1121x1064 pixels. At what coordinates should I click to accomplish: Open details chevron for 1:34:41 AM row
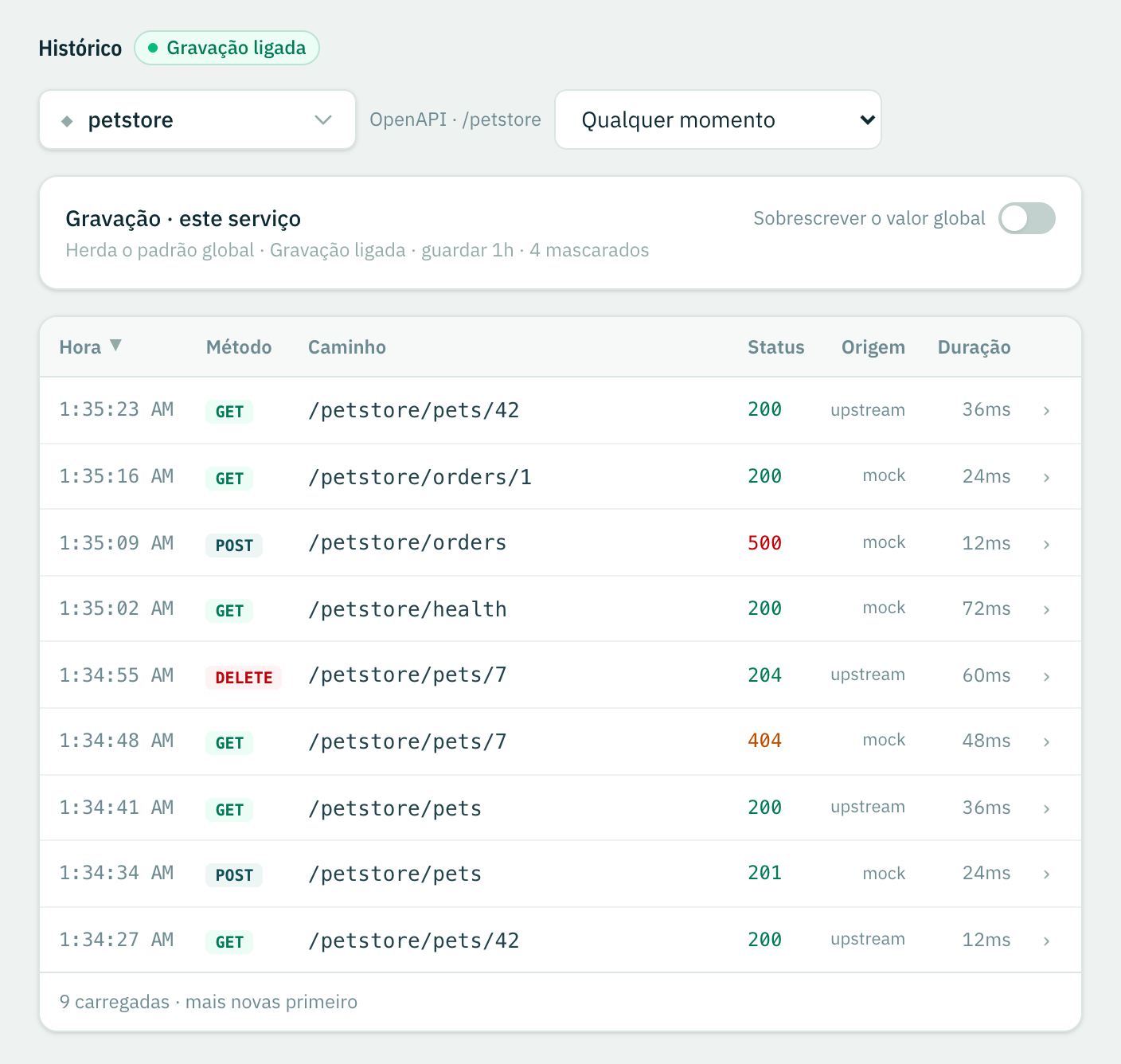[1046, 808]
